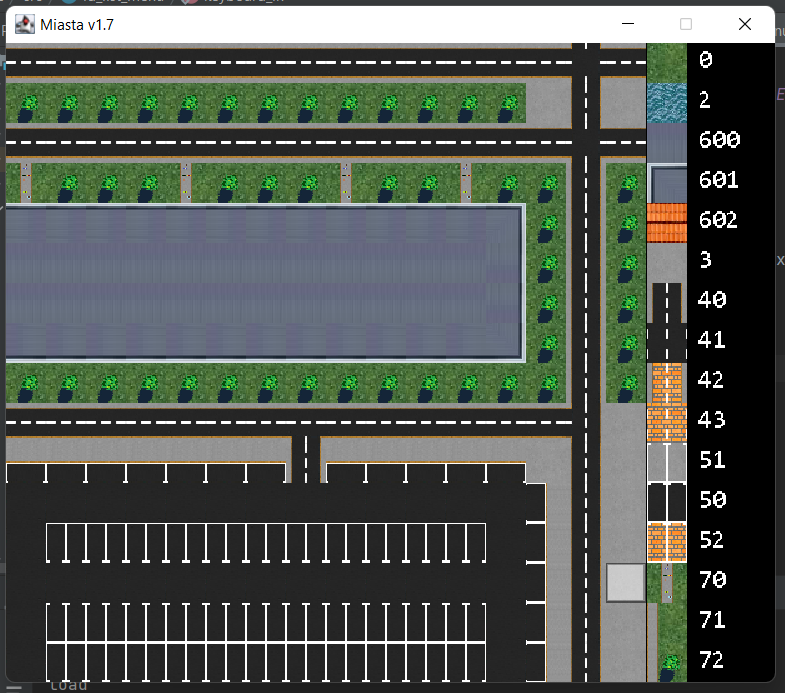Viewport: 785px width, 693px height.
Task: Pick the water tile numbered 2
Action: pyautogui.click(x=667, y=102)
